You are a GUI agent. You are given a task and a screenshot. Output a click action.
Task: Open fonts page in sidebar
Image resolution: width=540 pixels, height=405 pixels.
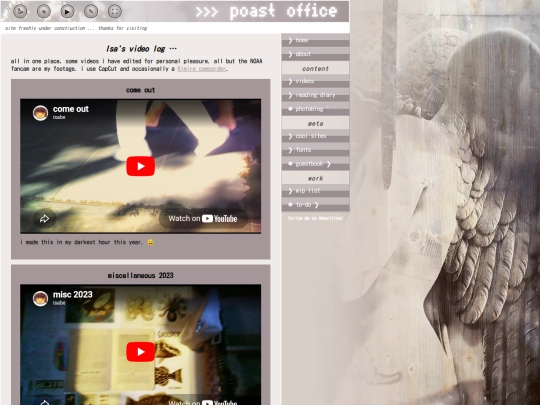tap(315, 149)
